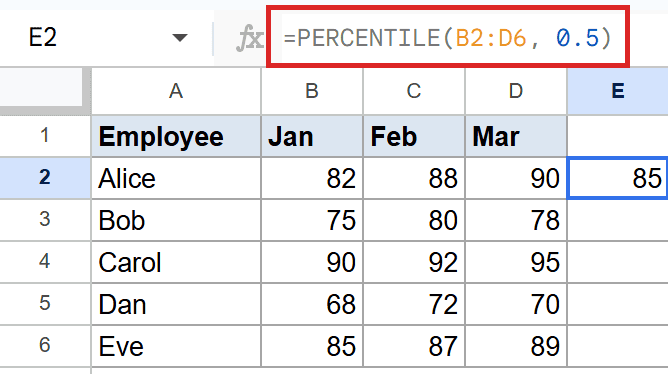Click result cell E2 showing 85

coord(618,178)
